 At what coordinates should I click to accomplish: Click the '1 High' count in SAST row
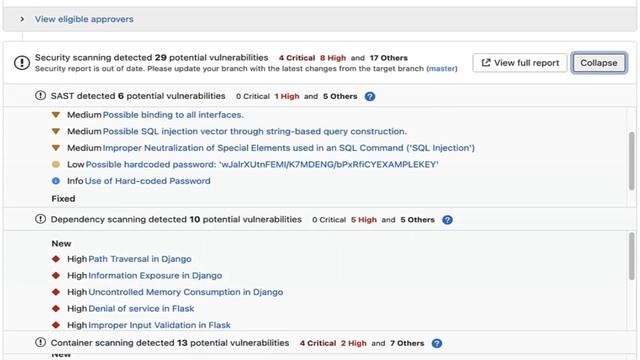tap(287, 96)
